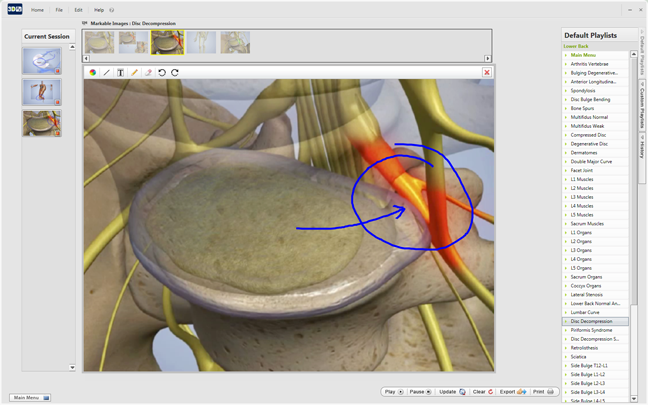The width and height of the screenshot is (648, 405).
Task: Expand the Facet Joint arrow
Action: [x=566, y=170]
